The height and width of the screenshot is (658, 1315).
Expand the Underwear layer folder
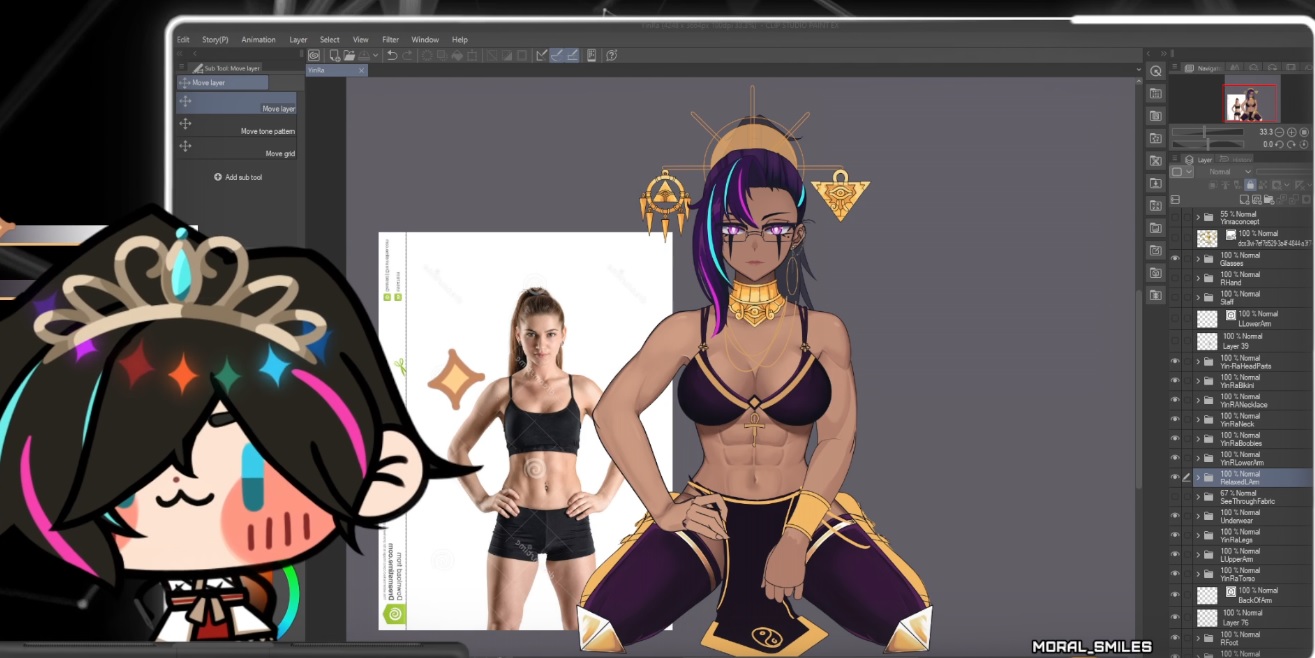pyautogui.click(x=1198, y=516)
